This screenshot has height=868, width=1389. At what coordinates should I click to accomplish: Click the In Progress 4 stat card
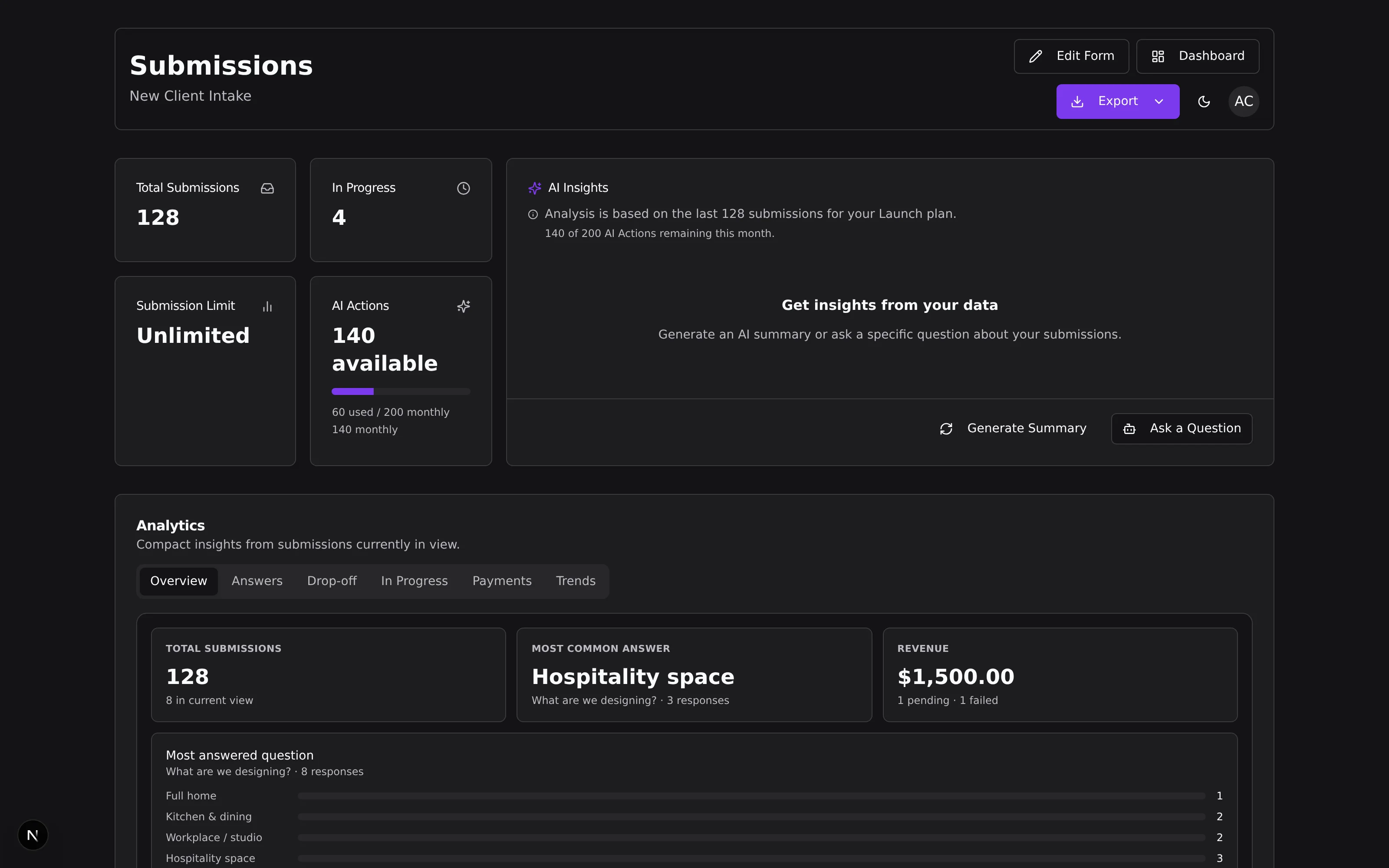(x=401, y=210)
